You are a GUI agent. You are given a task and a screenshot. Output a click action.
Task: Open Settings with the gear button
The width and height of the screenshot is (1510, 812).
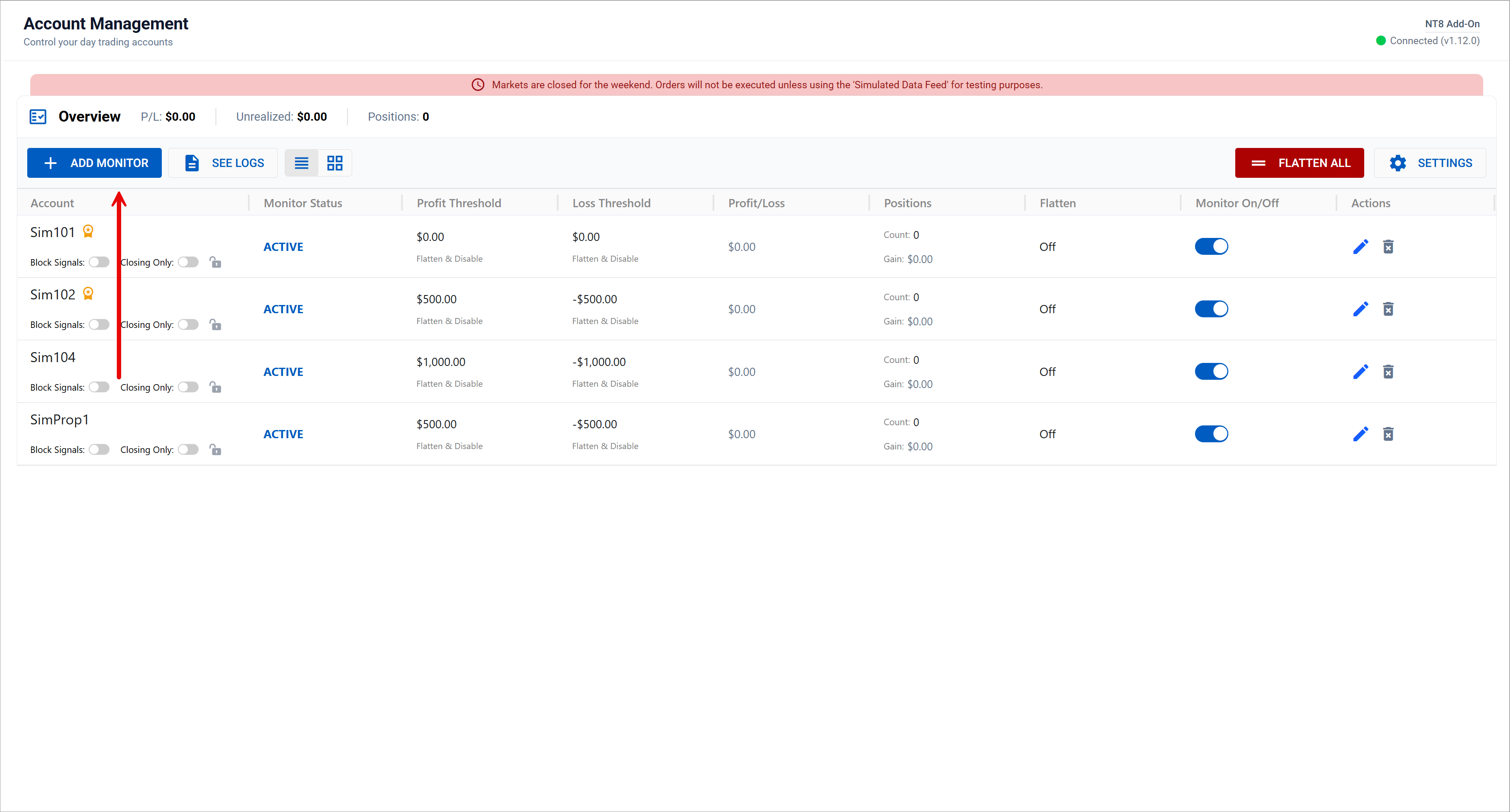click(1430, 163)
